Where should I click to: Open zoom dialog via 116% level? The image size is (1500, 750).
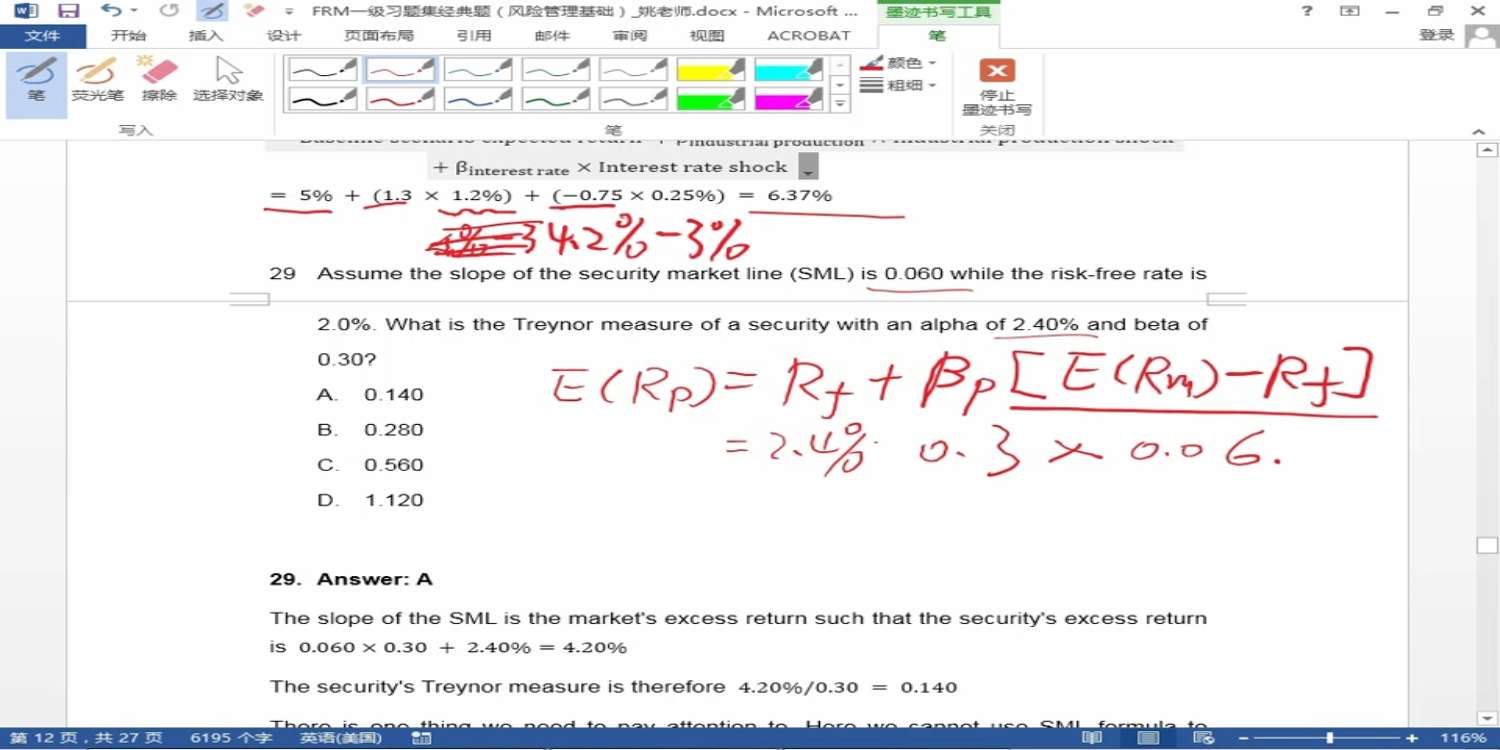1463,738
